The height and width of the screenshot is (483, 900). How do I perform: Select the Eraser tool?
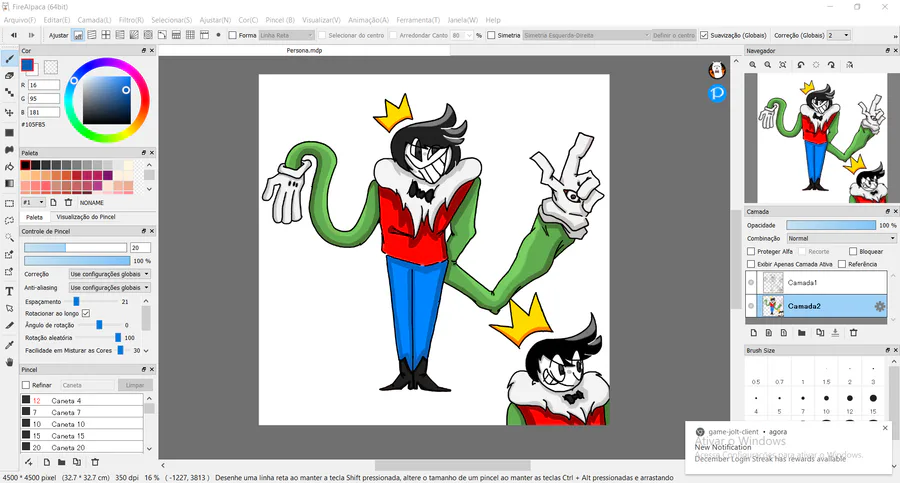pyautogui.click(x=9, y=76)
